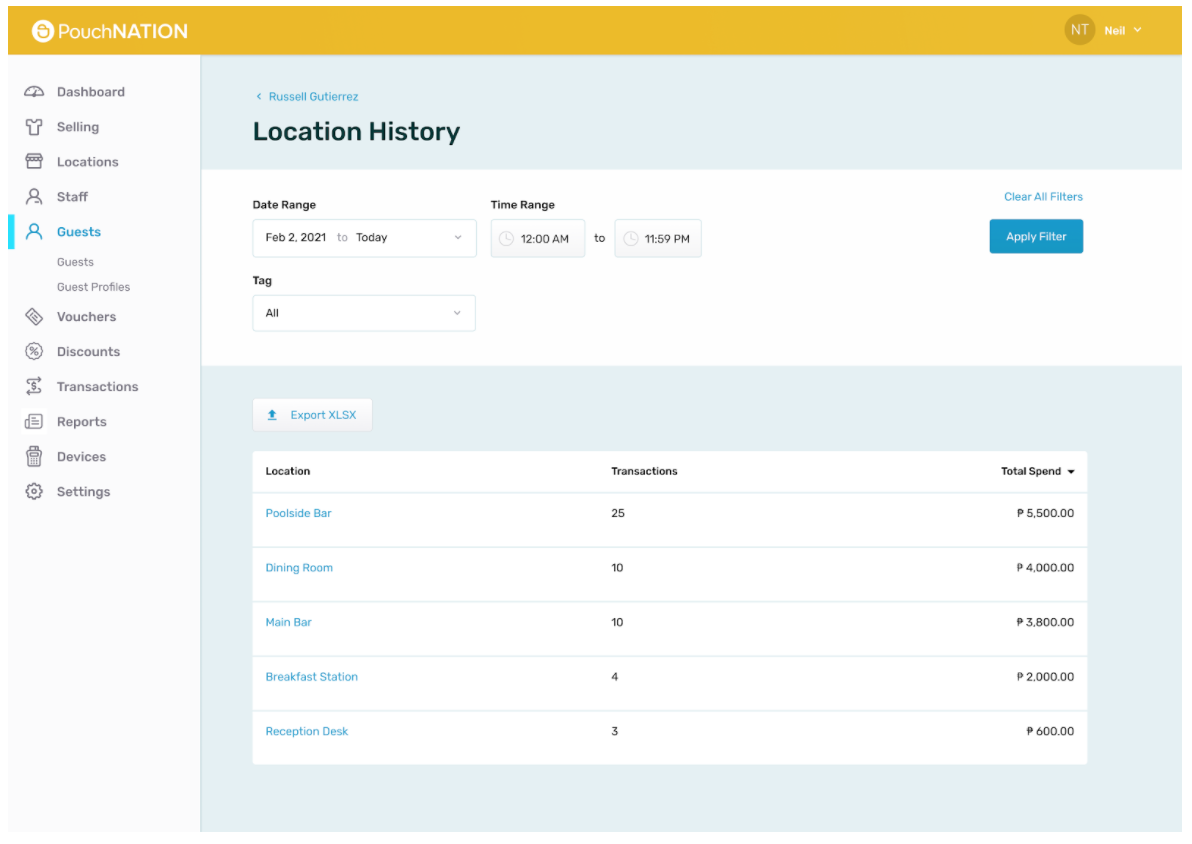This screenshot has width=1192, height=844.
Task: Click transaction count 3 for Reception Desk
Action: 614,732
